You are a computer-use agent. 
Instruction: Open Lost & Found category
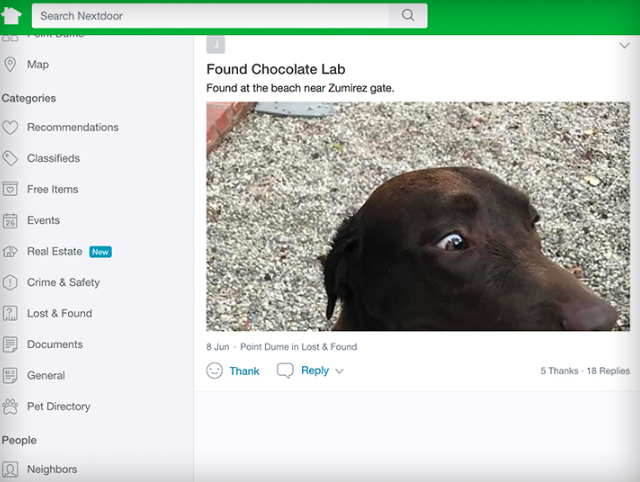59,314
